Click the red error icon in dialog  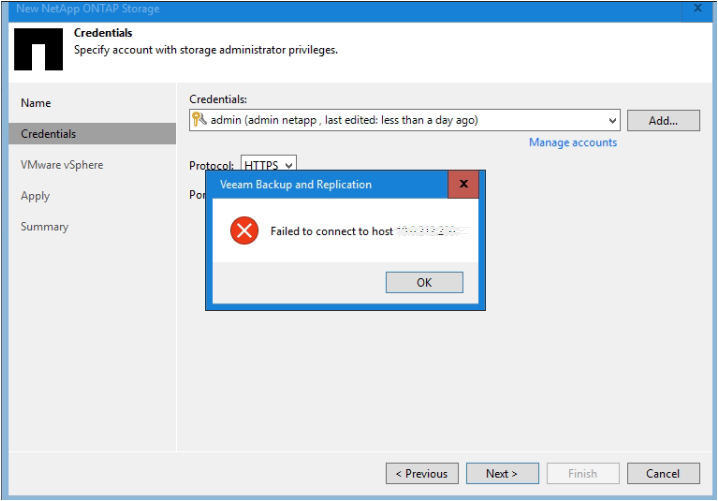[244, 230]
